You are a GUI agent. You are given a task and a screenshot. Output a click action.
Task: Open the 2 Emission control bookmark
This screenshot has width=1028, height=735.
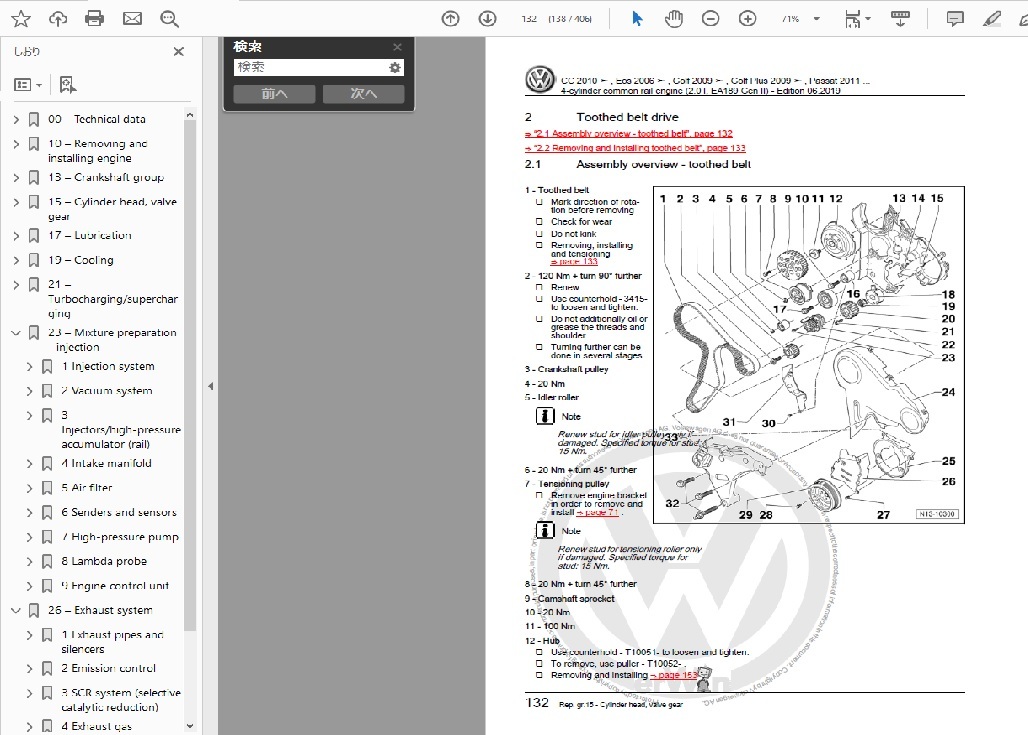pyautogui.click(x=108, y=668)
